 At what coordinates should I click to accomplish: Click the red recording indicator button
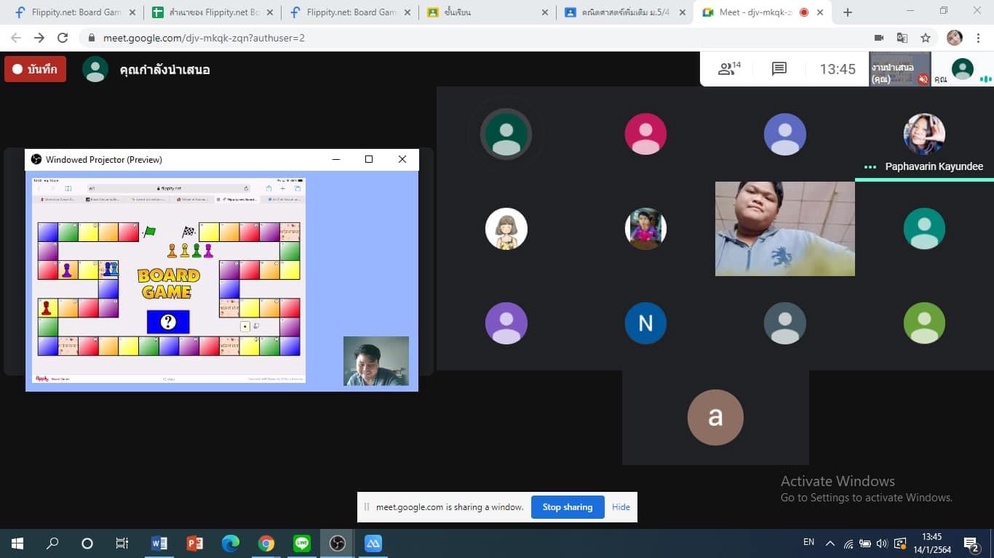36,69
